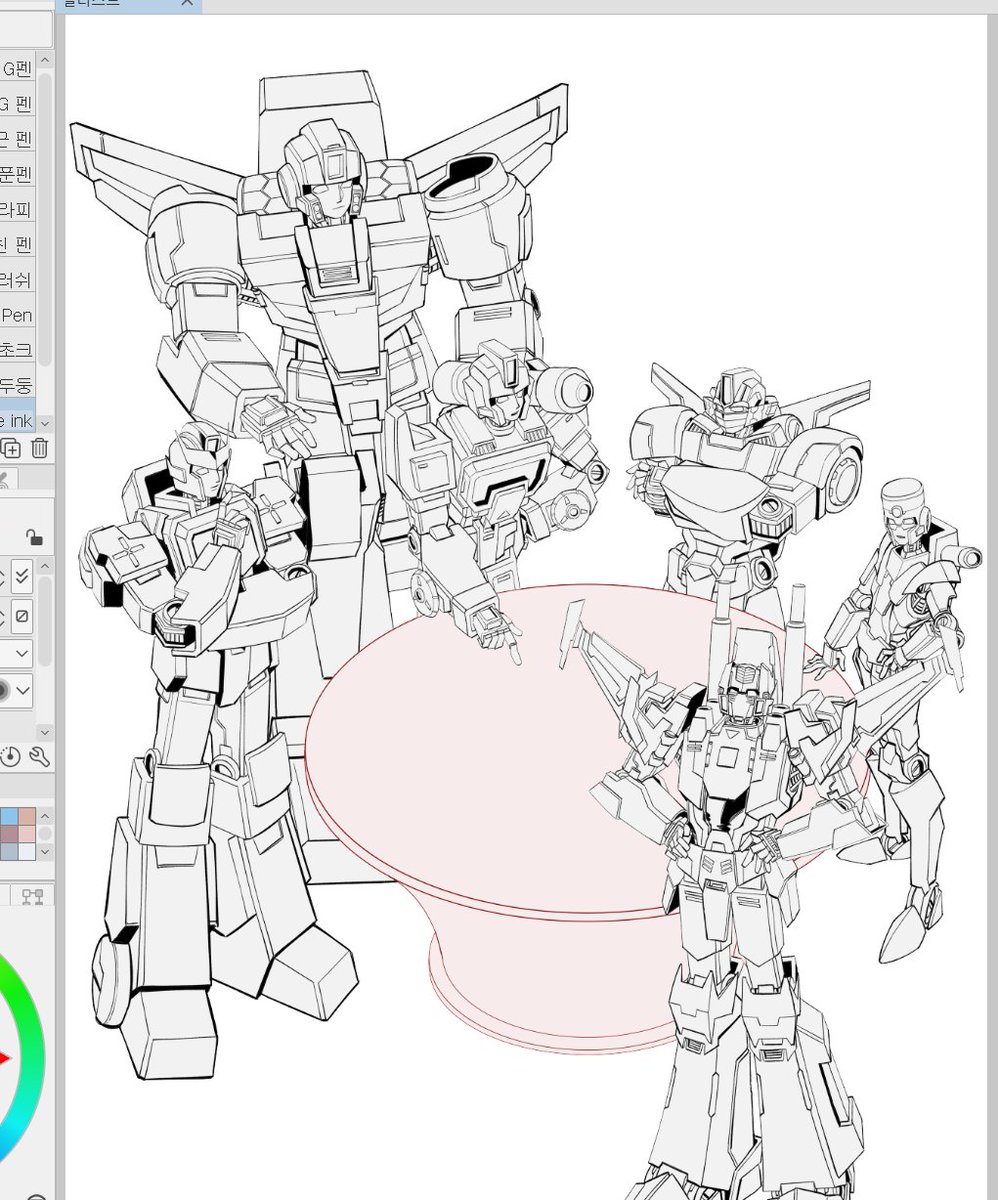Toggle the unlocked padlock icon
Image resolution: width=998 pixels, height=1200 pixels.
pyautogui.click(x=35, y=537)
